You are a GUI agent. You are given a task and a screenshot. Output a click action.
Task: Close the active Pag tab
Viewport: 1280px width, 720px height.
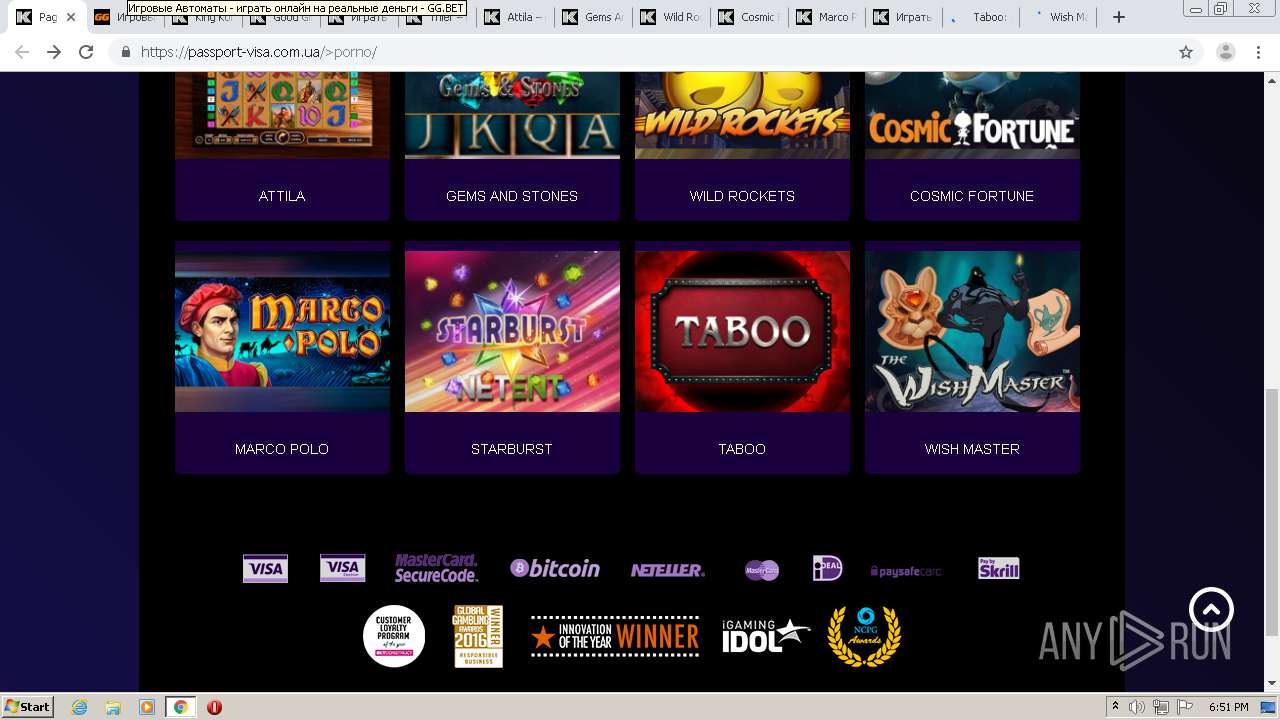pos(71,17)
